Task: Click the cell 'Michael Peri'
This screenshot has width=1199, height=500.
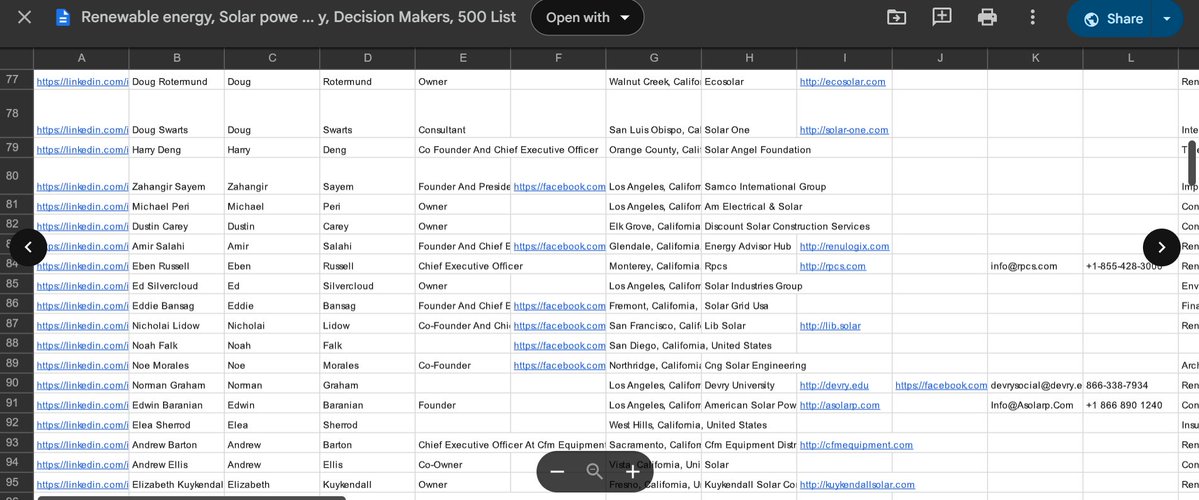Action: pyautogui.click(x=176, y=205)
